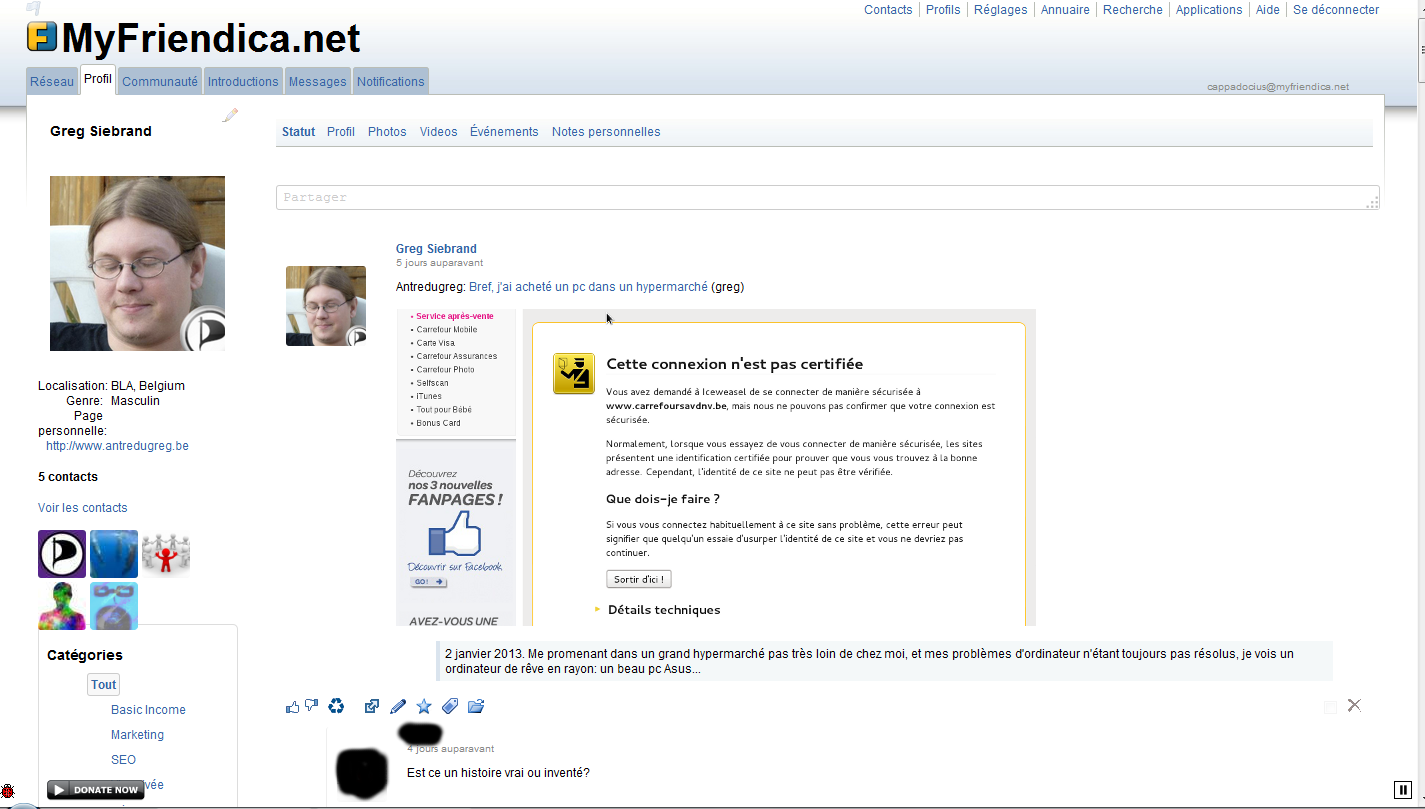This screenshot has width=1425, height=809.
Task: Switch to the Communauté tab
Action: click(x=160, y=82)
